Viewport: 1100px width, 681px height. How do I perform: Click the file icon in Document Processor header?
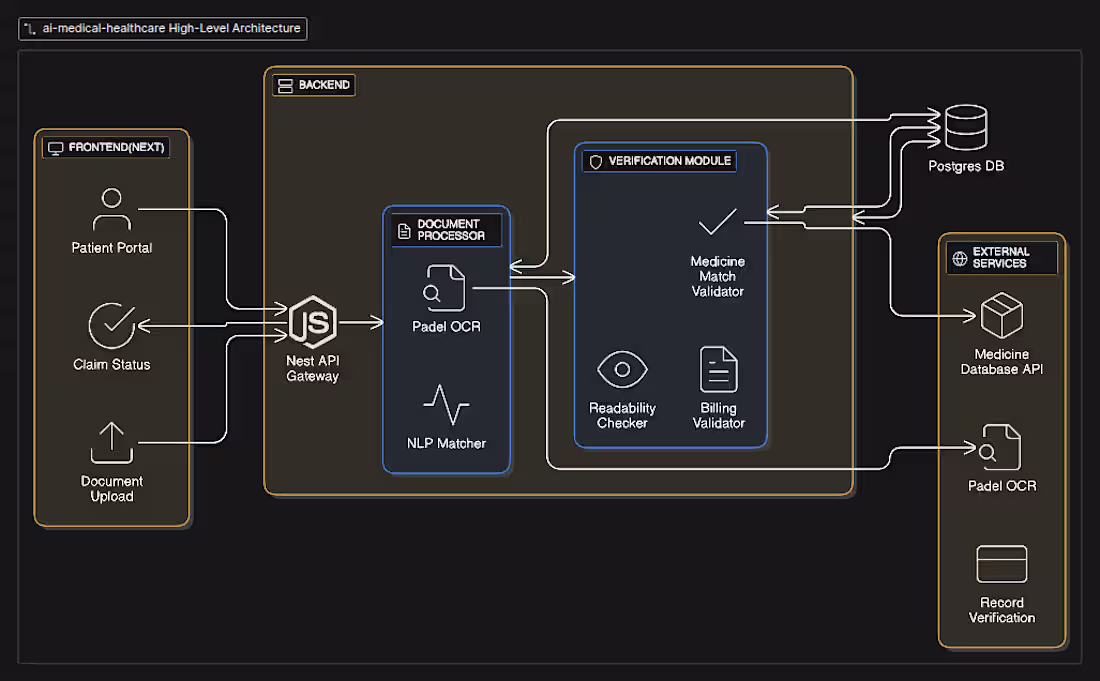[404, 231]
